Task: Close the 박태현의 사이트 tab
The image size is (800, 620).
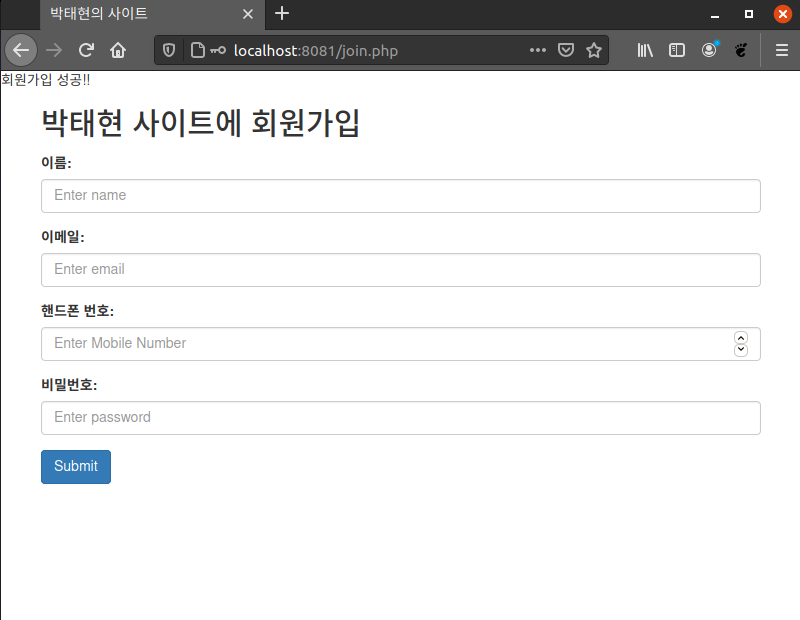Action: (x=248, y=14)
